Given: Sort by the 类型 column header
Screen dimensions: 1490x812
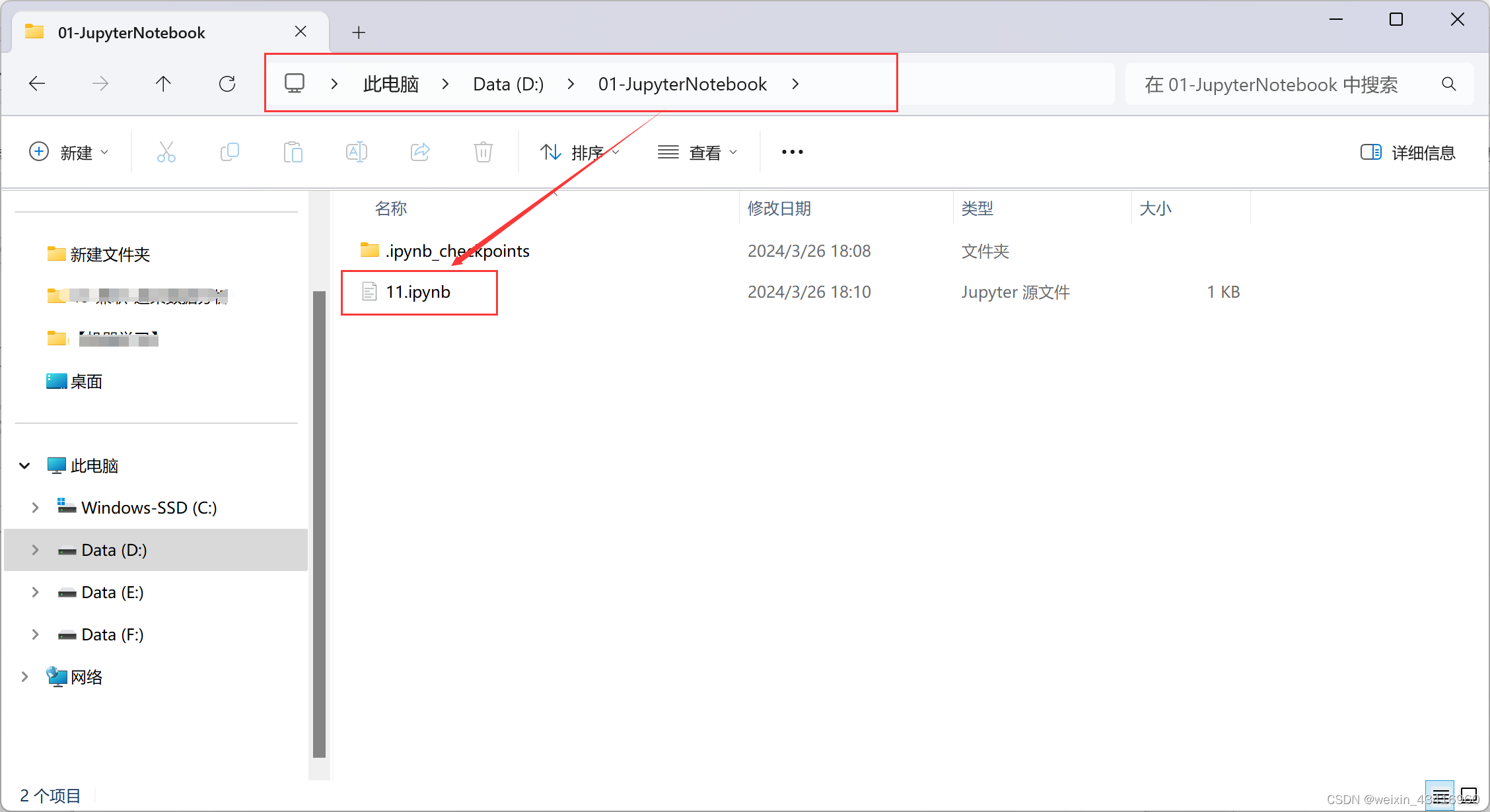Looking at the screenshot, I should click(x=977, y=209).
